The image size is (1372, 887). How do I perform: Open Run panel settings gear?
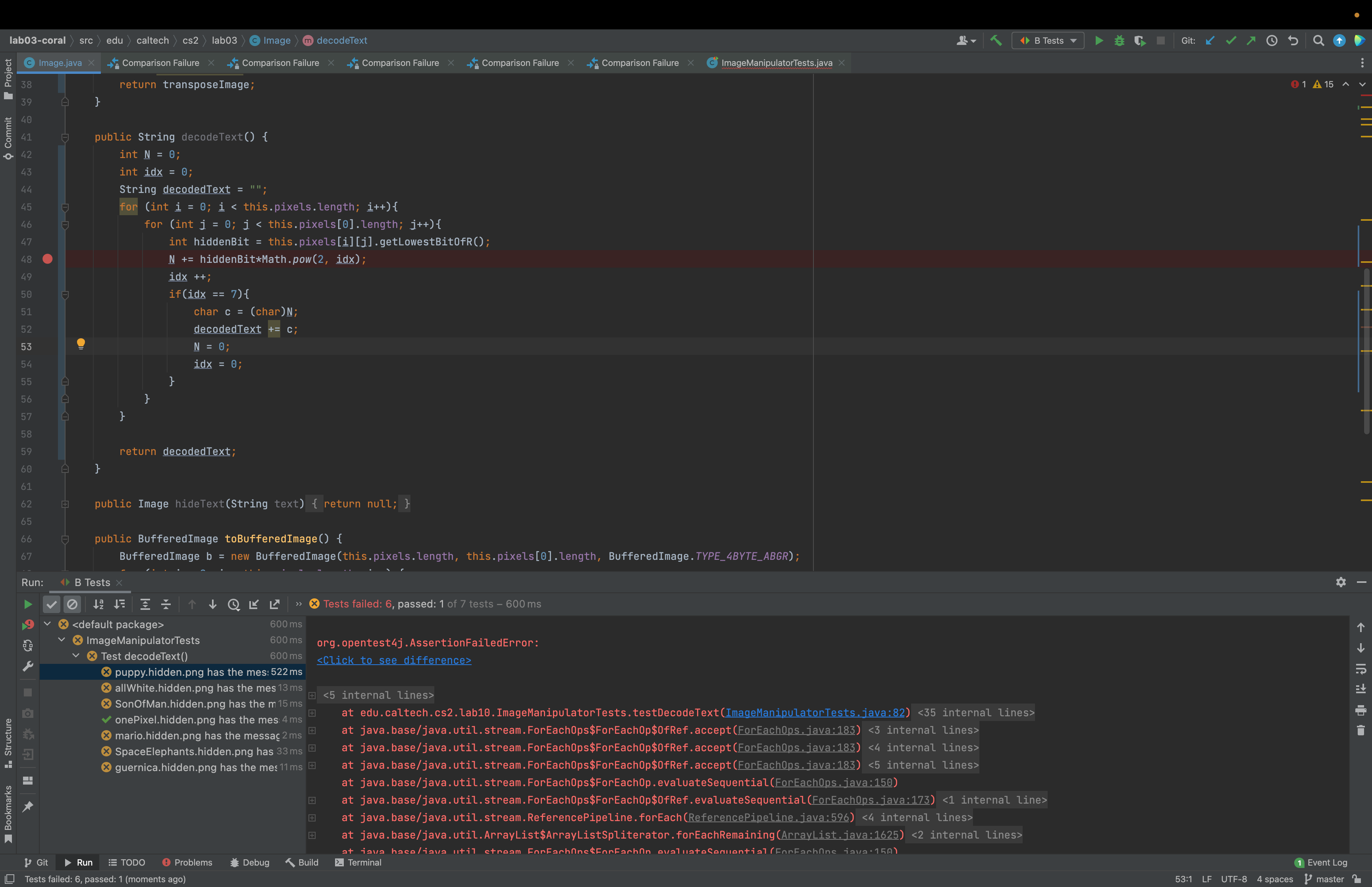coord(1340,582)
